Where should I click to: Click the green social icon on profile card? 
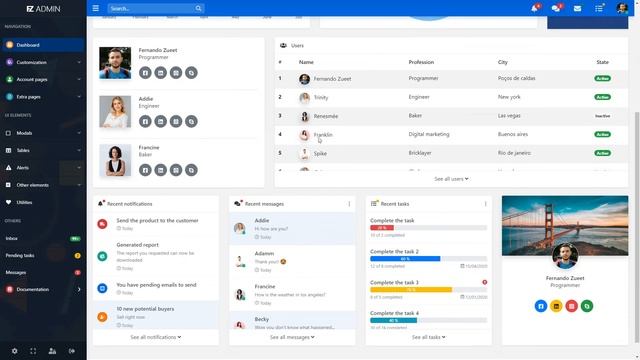[x=587, y=306]
